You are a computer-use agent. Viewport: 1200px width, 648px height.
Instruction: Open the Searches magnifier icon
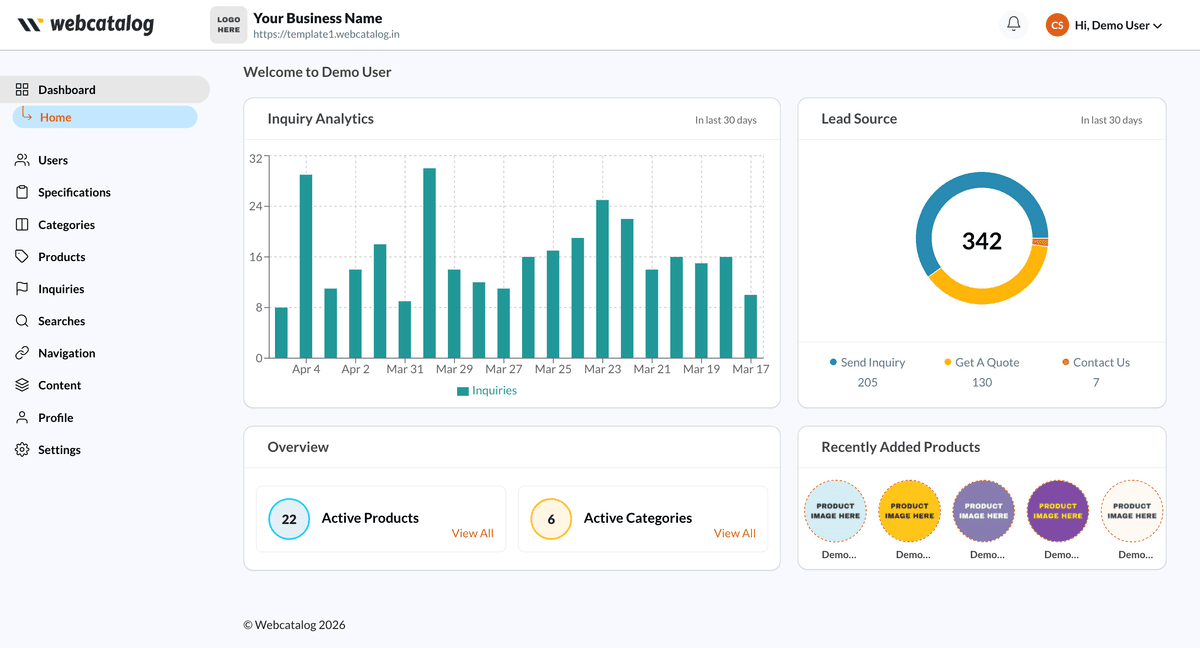(22, 321)
